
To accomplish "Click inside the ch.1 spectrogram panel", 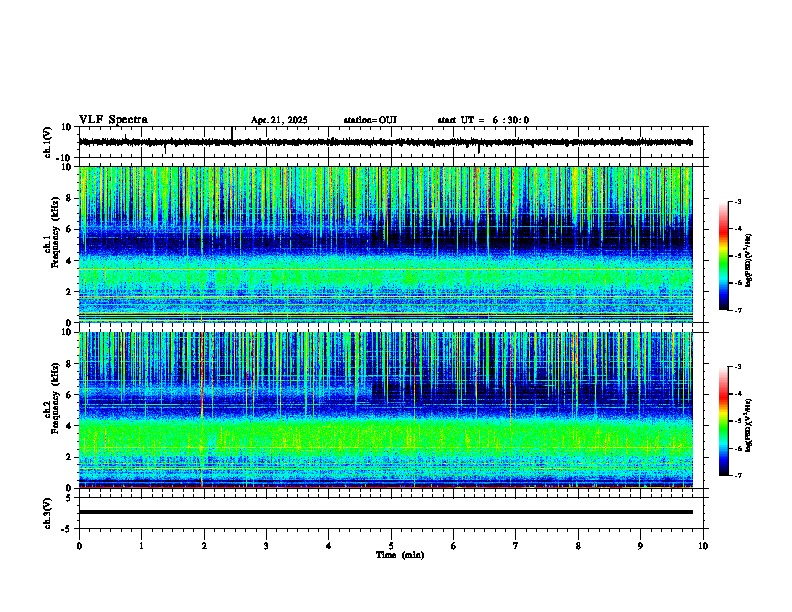I will 385,244.
